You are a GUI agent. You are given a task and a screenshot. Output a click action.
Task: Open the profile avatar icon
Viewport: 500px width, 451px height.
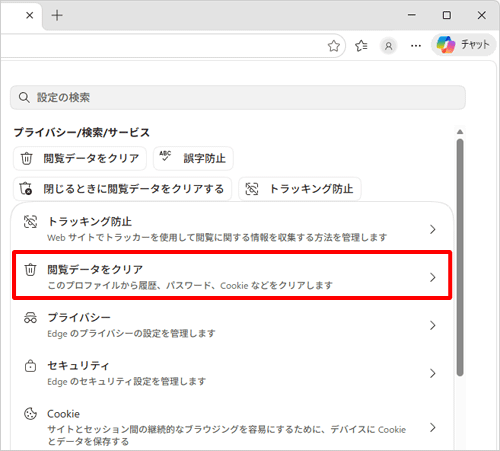click(388, 46)
